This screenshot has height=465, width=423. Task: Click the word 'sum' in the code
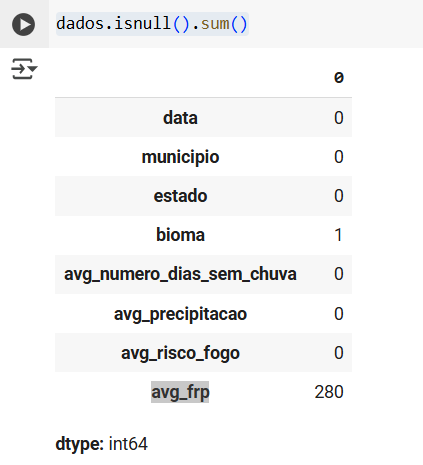tap(215, 24)
